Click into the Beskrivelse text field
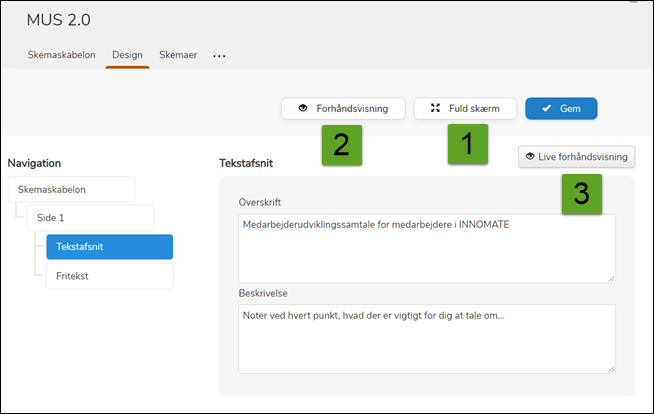Image resolution: width=654 pixels, height=414 pixels. pos(425,338)
